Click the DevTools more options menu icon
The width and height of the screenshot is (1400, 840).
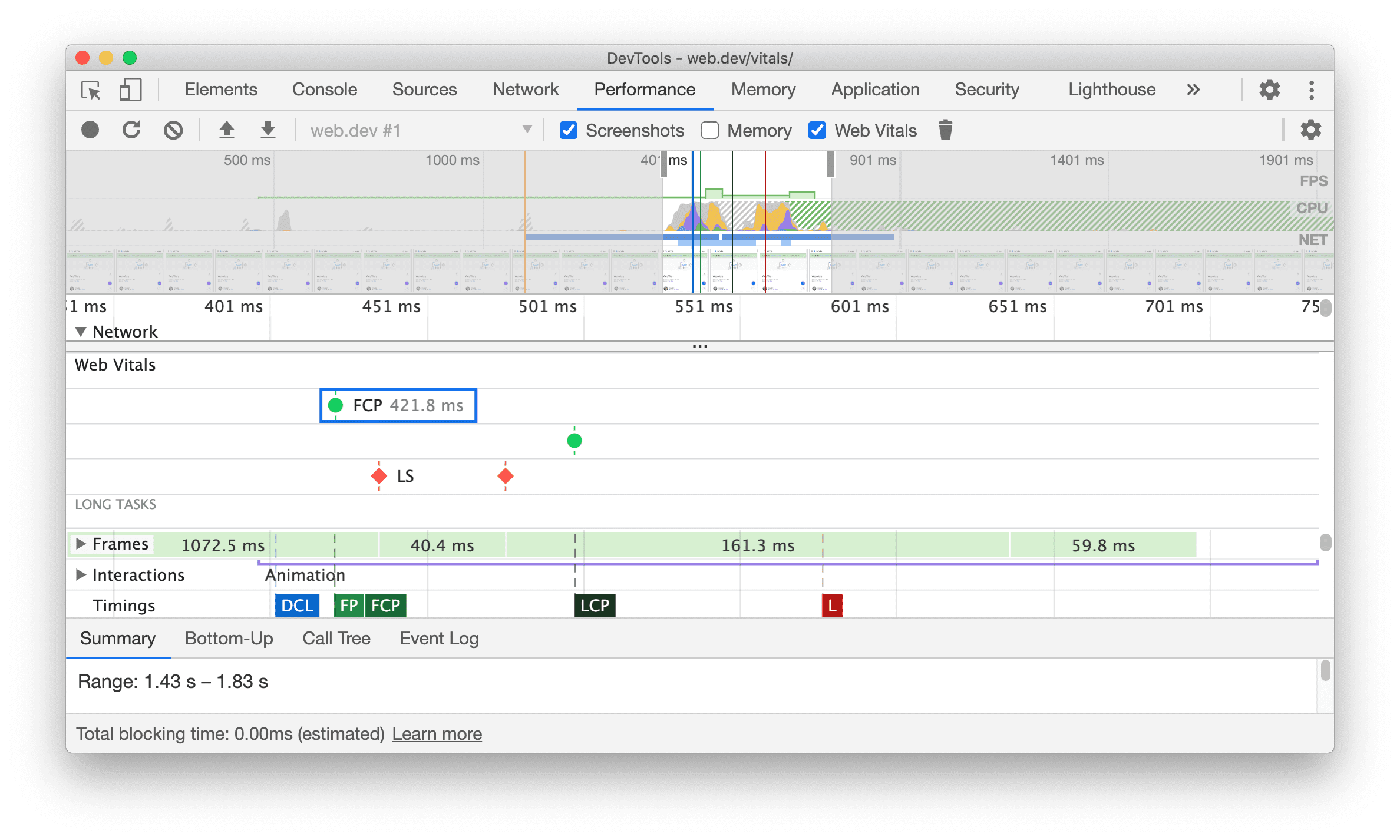pyautogui.click(x=1312, y=89)
